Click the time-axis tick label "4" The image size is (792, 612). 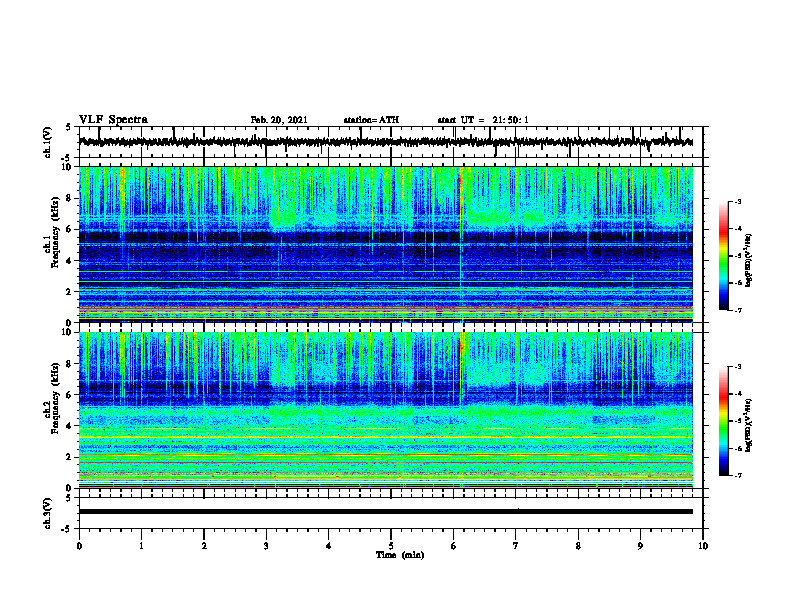(x=329, y=546)
